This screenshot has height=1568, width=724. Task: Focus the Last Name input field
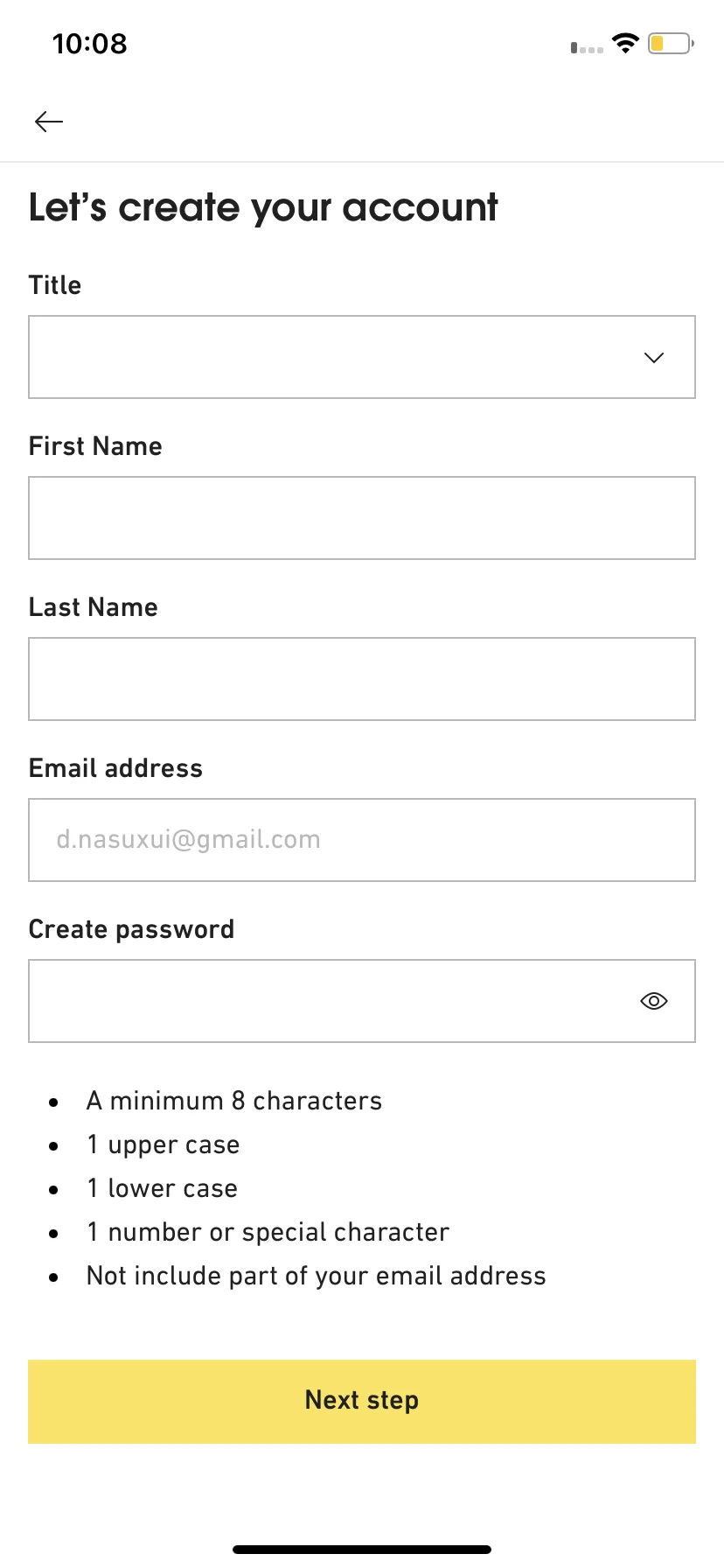362,679
